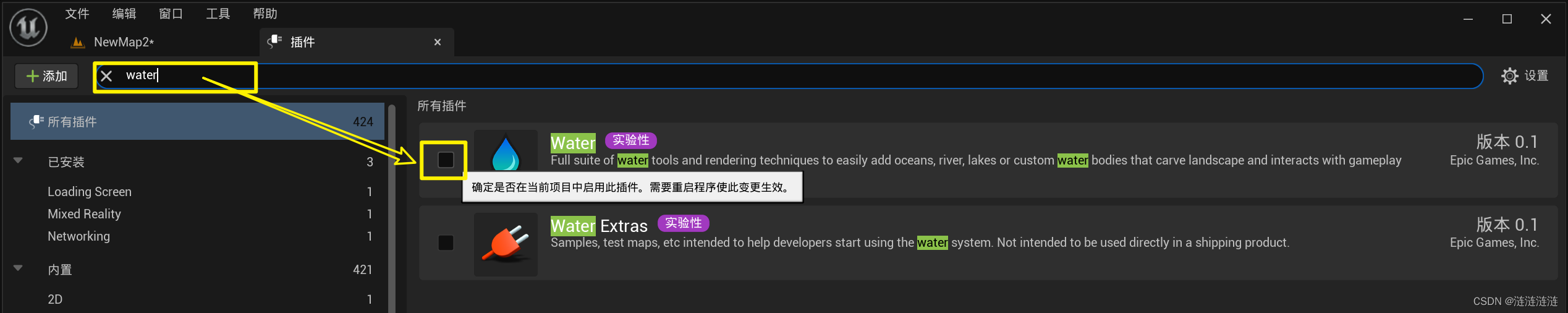
Task: Maximize the editor window
Action: point(1507,19)
